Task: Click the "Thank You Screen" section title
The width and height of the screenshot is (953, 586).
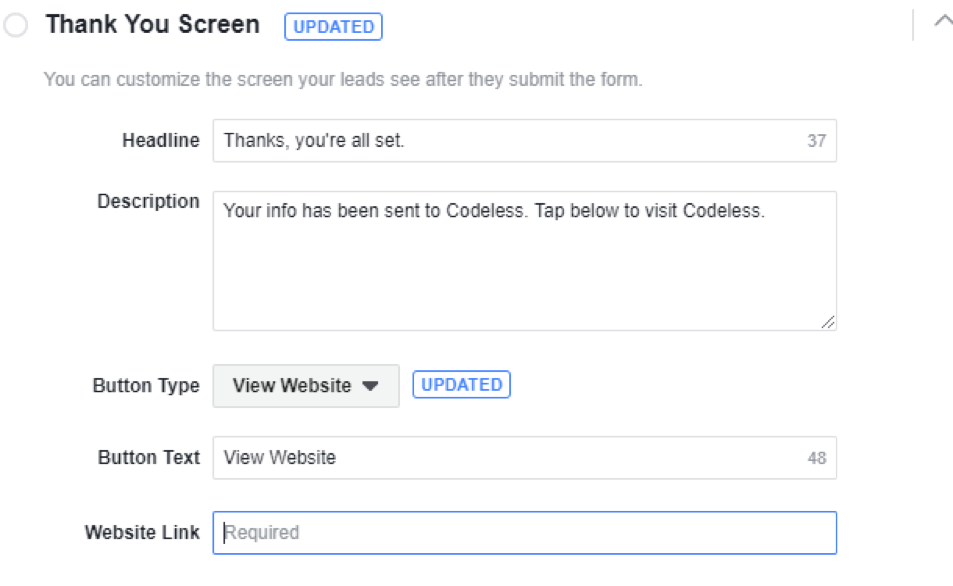Action: tap(152, 26)
